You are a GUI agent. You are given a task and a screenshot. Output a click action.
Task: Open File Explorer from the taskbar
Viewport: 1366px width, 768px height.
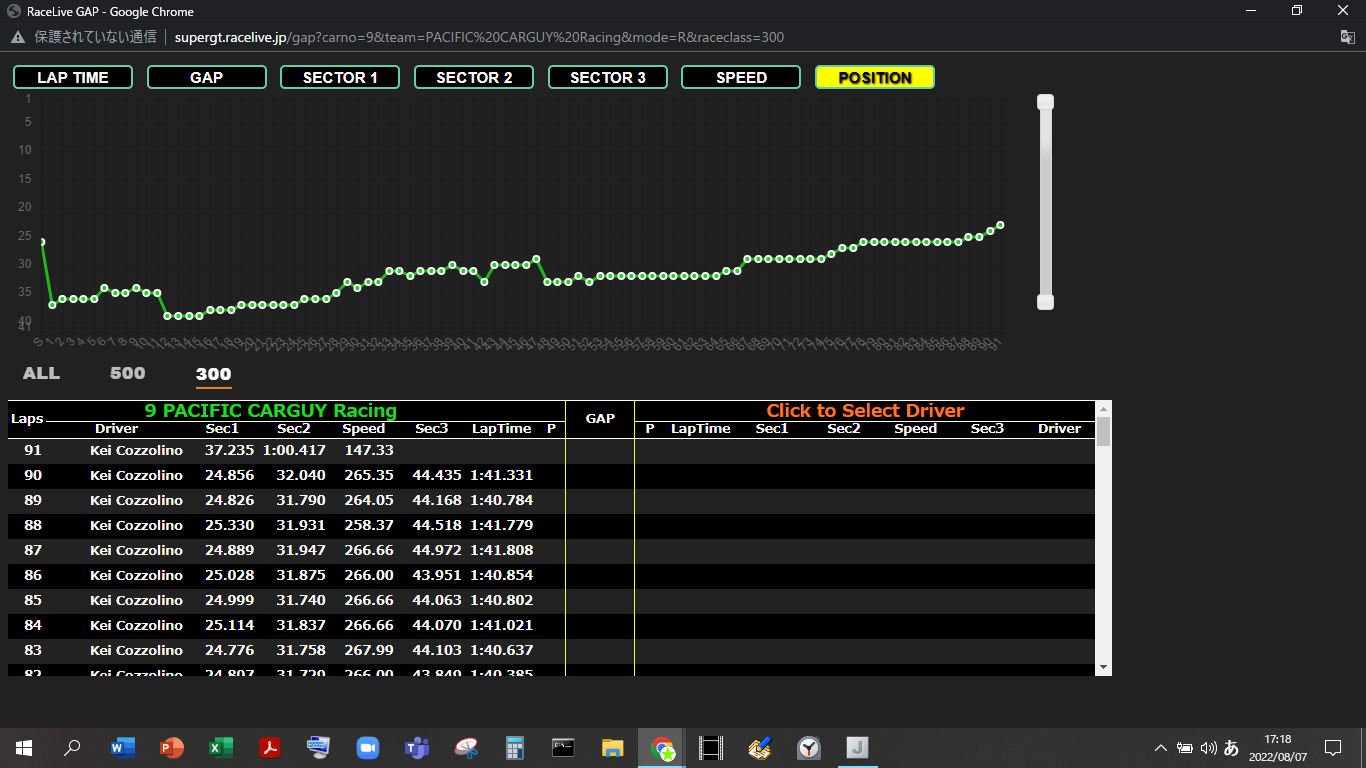point(613,747)
